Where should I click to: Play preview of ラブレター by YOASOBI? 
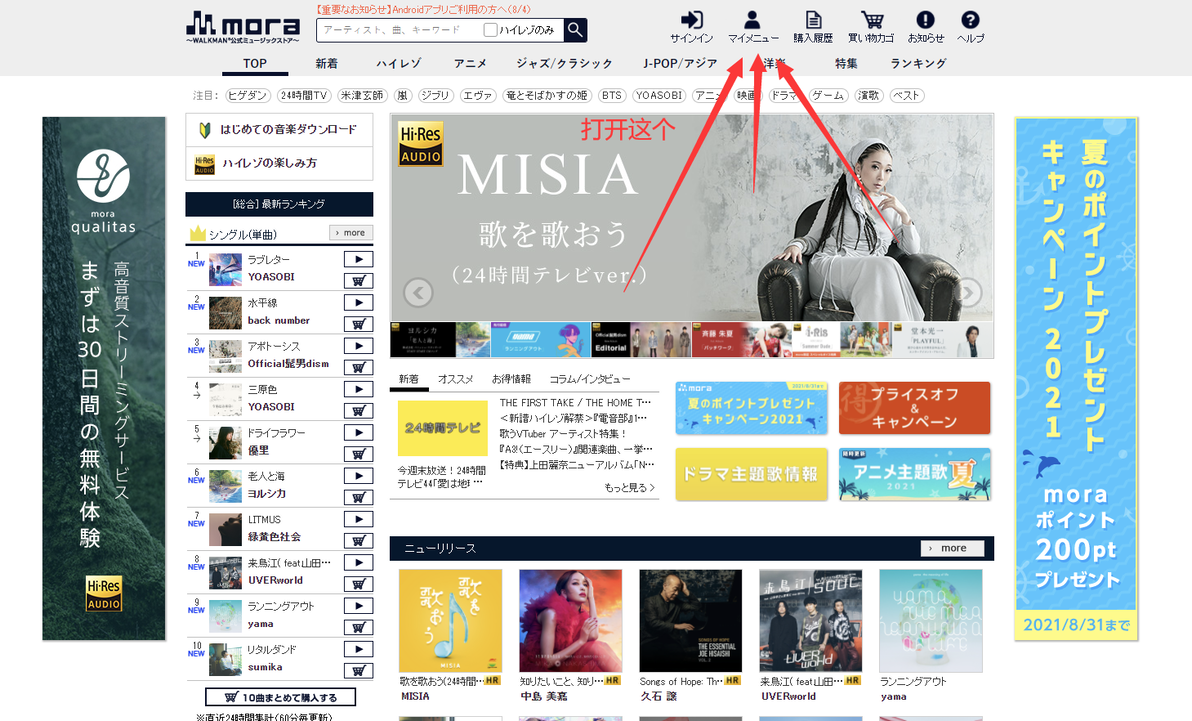[358, 259]
